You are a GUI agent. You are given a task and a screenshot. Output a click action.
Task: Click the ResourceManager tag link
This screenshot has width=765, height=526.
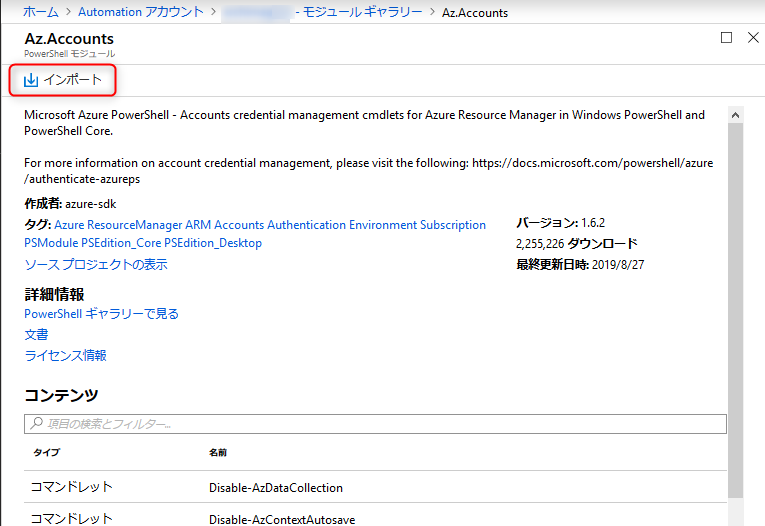pos(135,225)
